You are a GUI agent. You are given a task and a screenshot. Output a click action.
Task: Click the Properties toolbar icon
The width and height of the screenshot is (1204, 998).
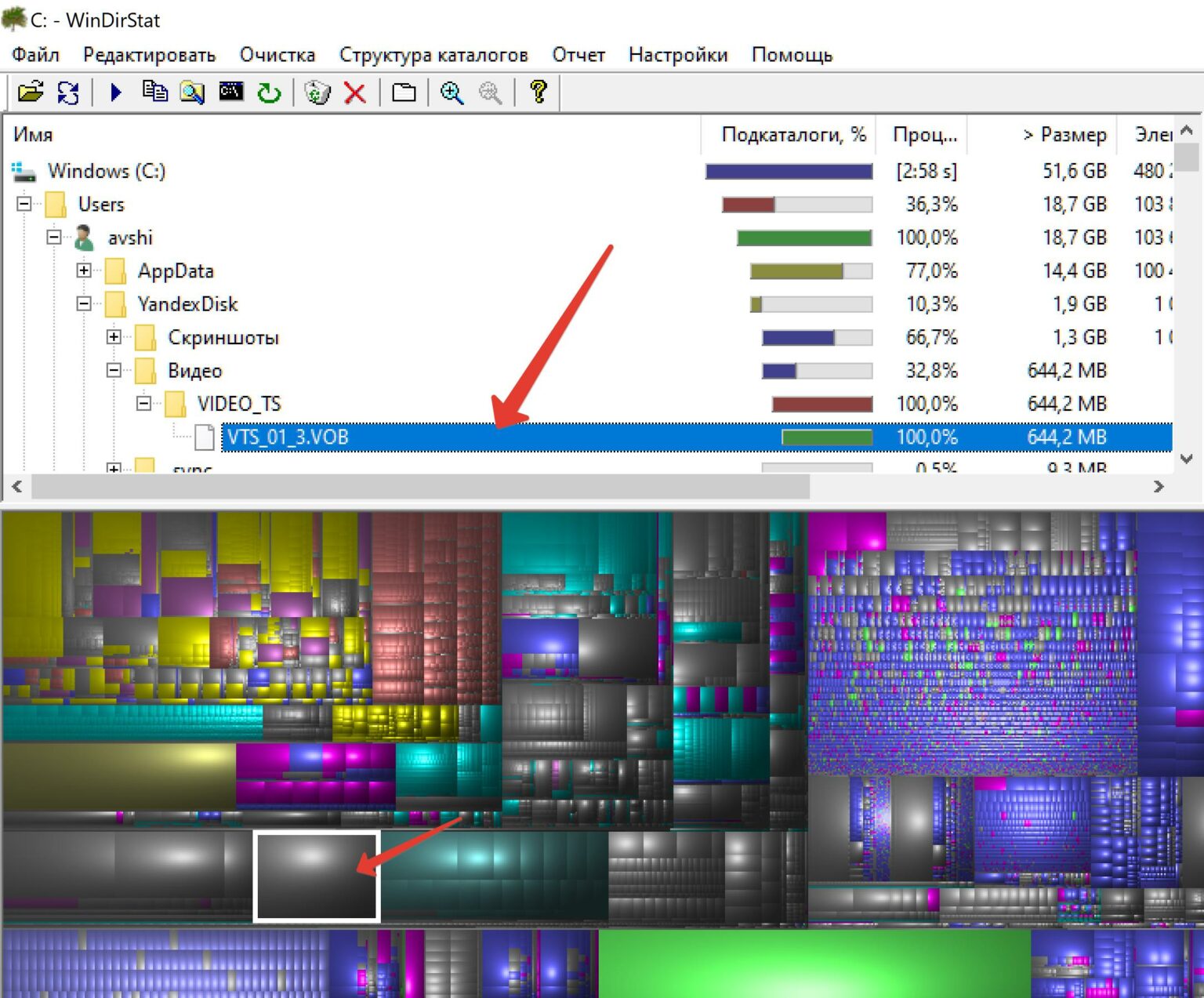click(404, 93)
